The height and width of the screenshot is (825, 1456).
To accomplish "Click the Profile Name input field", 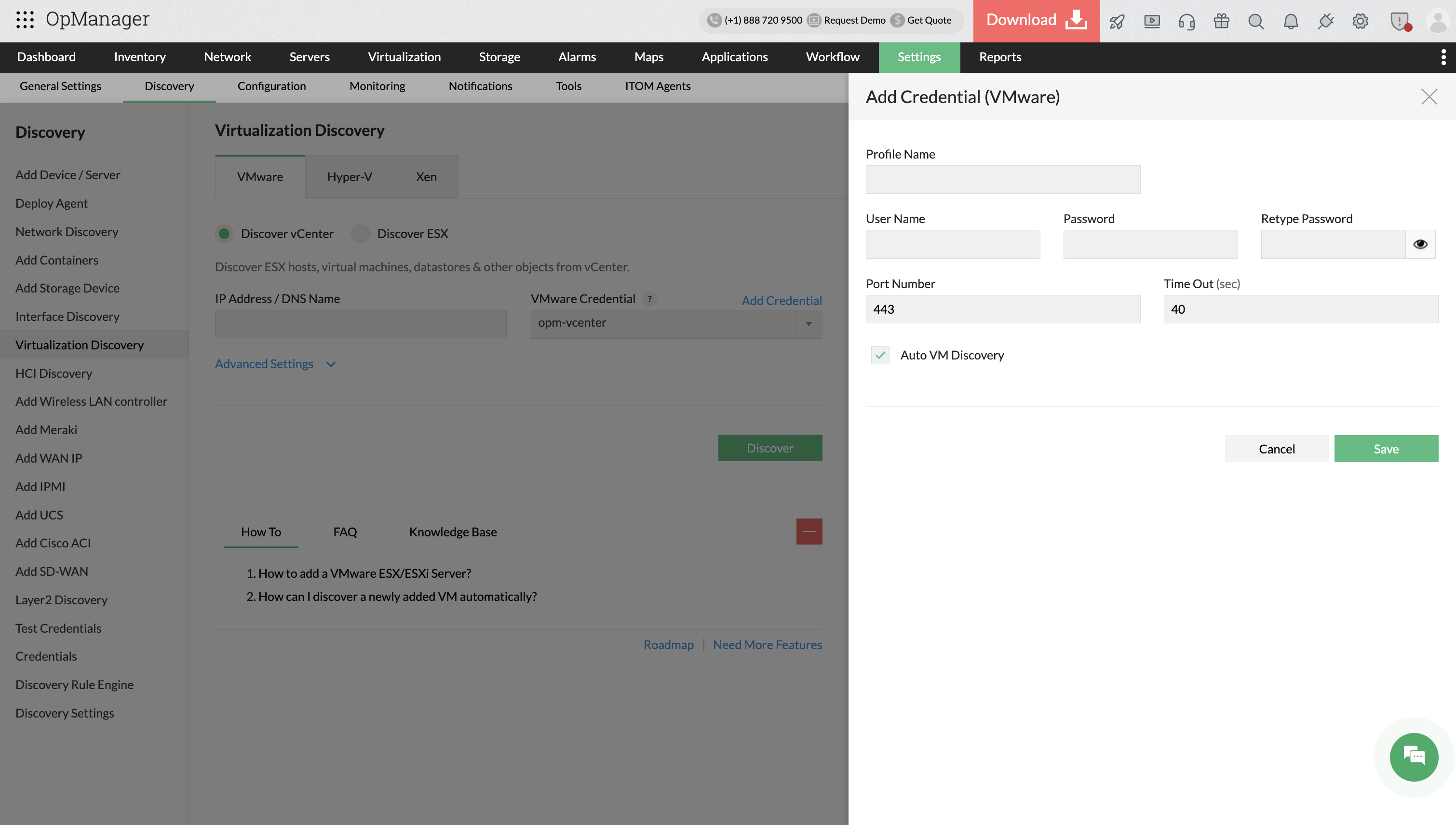I will point(1003,180).
